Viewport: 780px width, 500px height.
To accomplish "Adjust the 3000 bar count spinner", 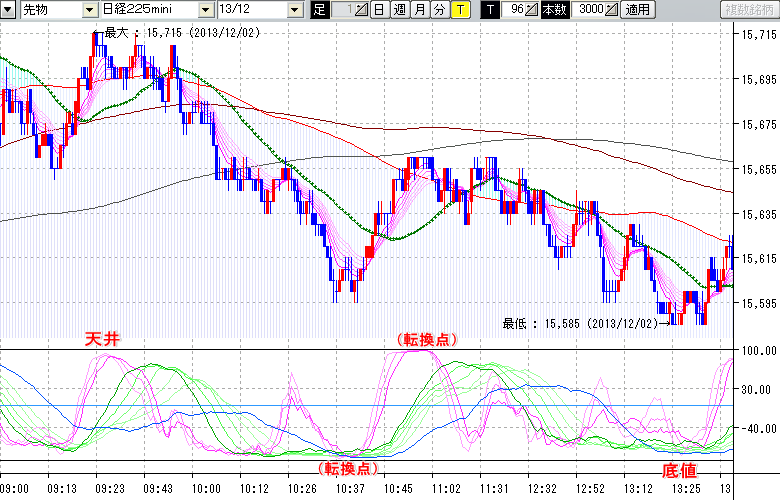I will tap(612, 9).
